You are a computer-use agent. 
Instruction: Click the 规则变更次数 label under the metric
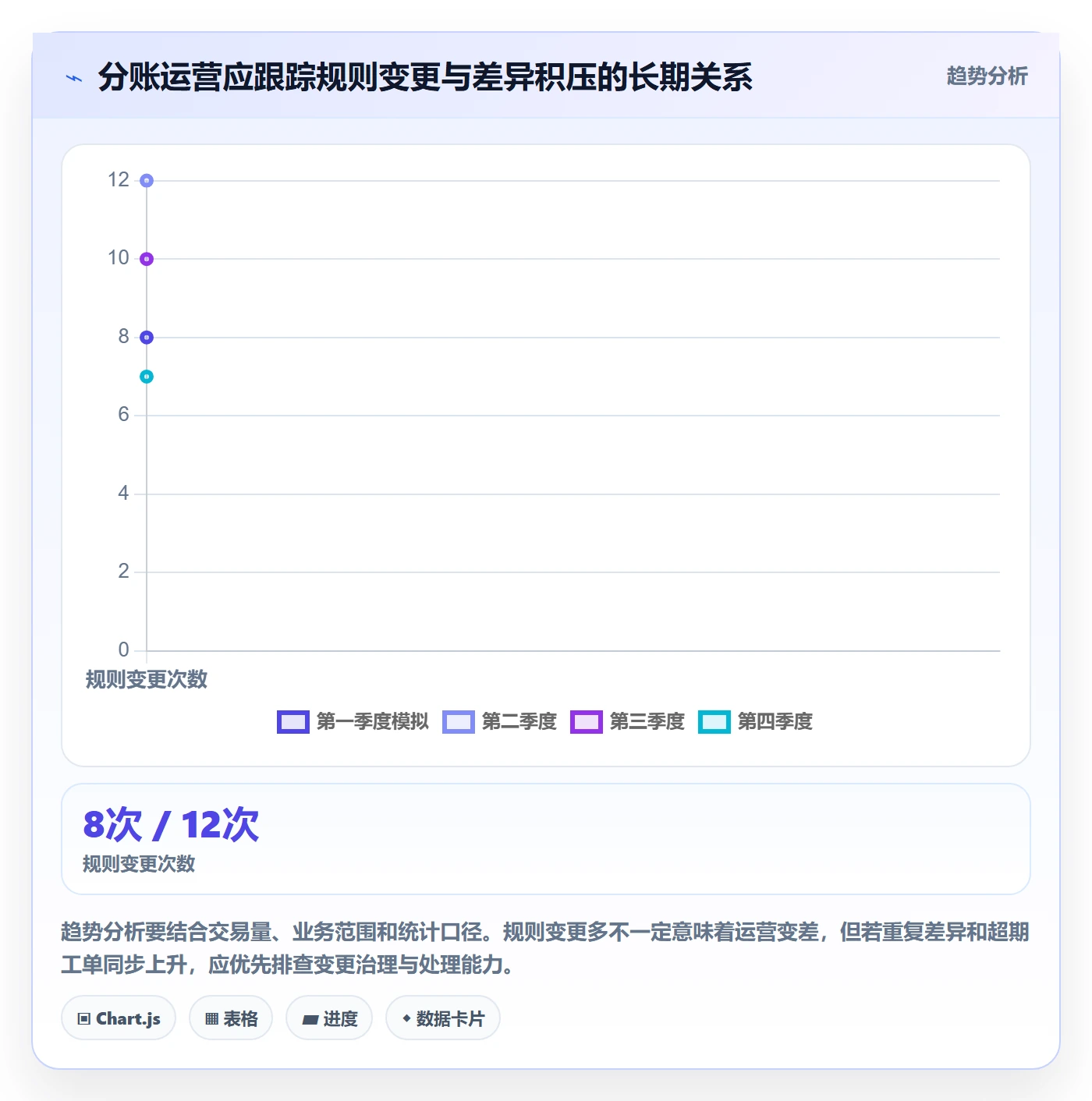click(139, 864)
